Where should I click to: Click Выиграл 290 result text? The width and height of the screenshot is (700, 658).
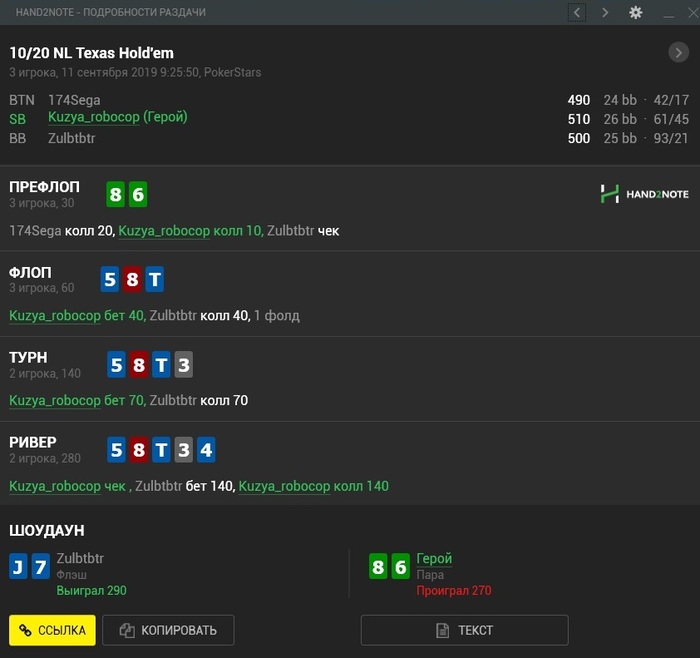(x=92, y=591)
